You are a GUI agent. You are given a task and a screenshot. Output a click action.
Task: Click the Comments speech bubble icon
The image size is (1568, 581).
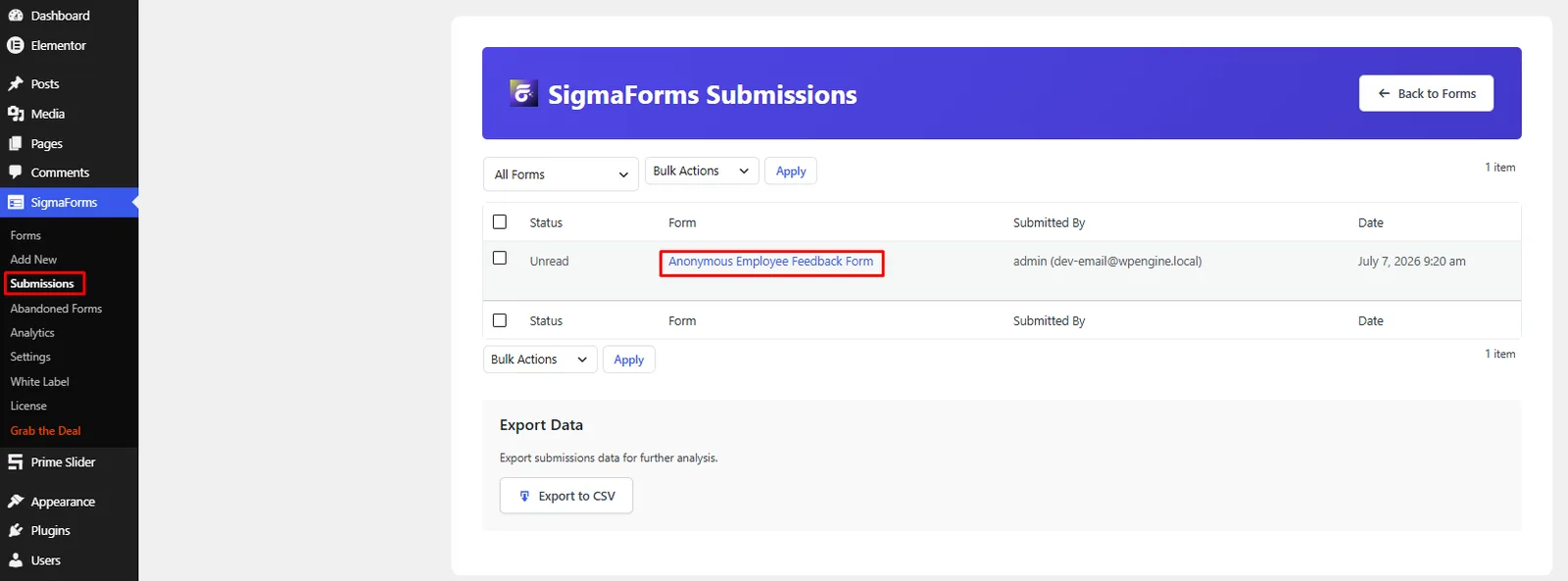(16, 172)
